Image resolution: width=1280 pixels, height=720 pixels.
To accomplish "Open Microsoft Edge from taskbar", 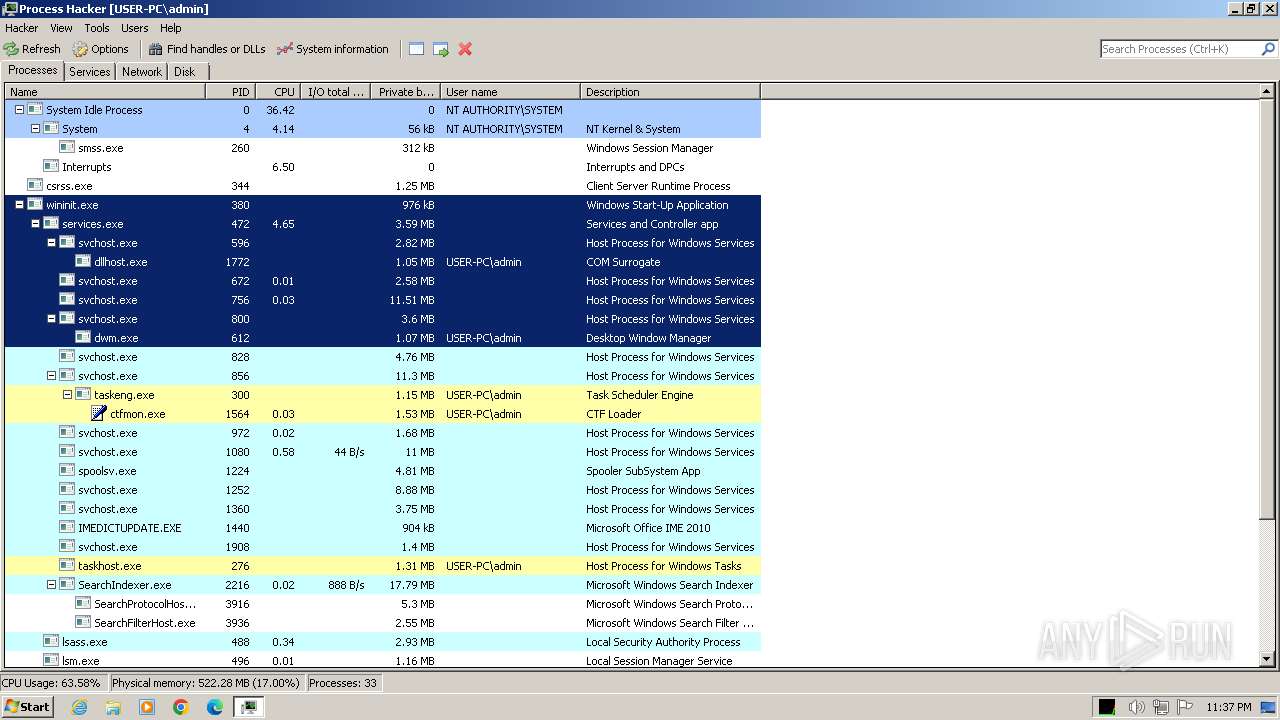I will coord(214,707).
